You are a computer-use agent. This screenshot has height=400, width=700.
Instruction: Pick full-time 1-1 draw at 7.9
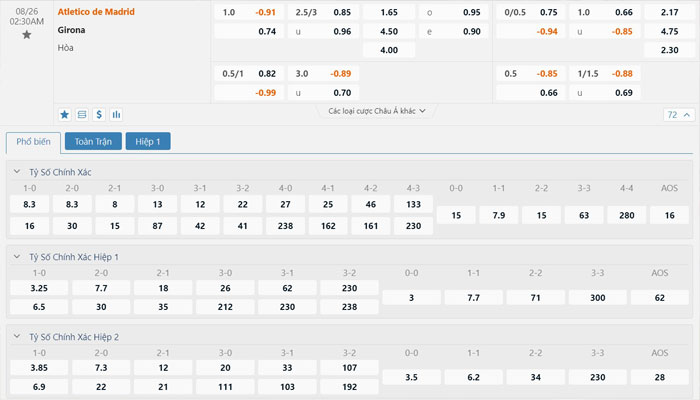(499, 215)
